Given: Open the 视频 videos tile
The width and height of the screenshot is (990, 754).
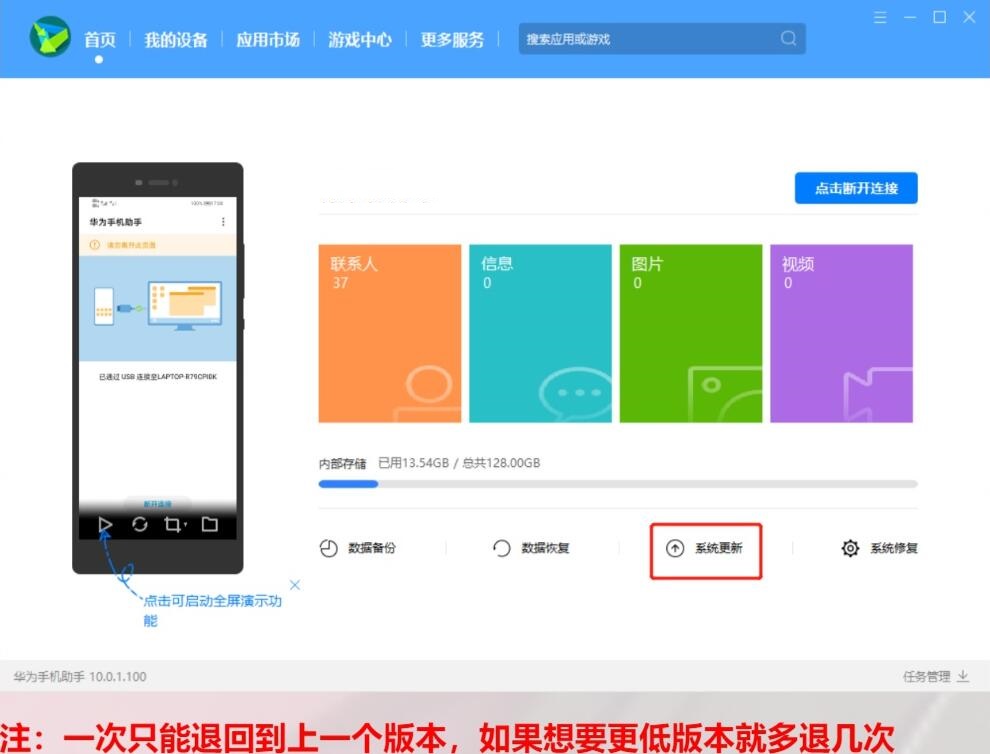Looking at the screenshot, I should pyautogui.click(x=842, y=333).
